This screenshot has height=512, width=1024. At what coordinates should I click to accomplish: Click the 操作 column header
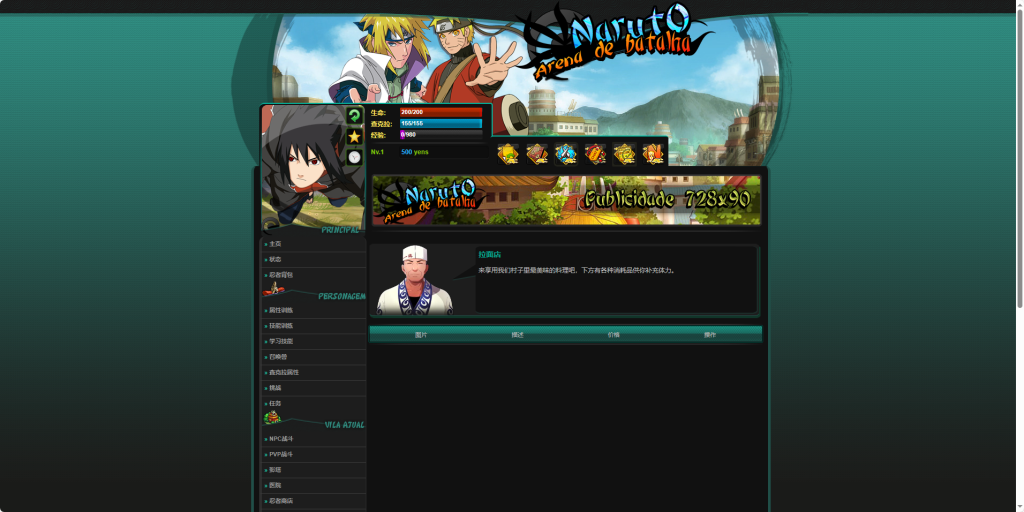pyautogui.click(x=710, y=335)
